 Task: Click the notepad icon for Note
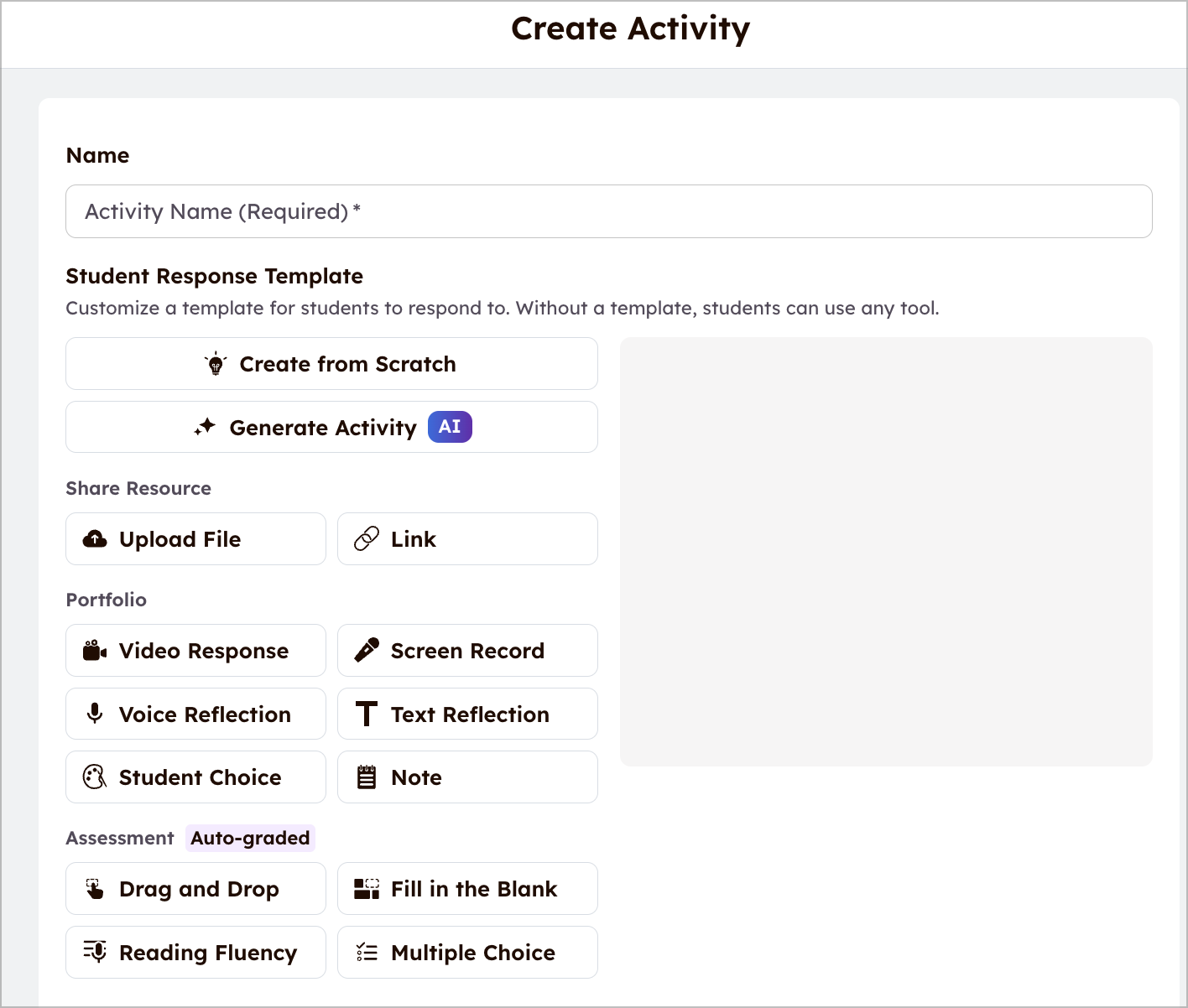point(367,777)
